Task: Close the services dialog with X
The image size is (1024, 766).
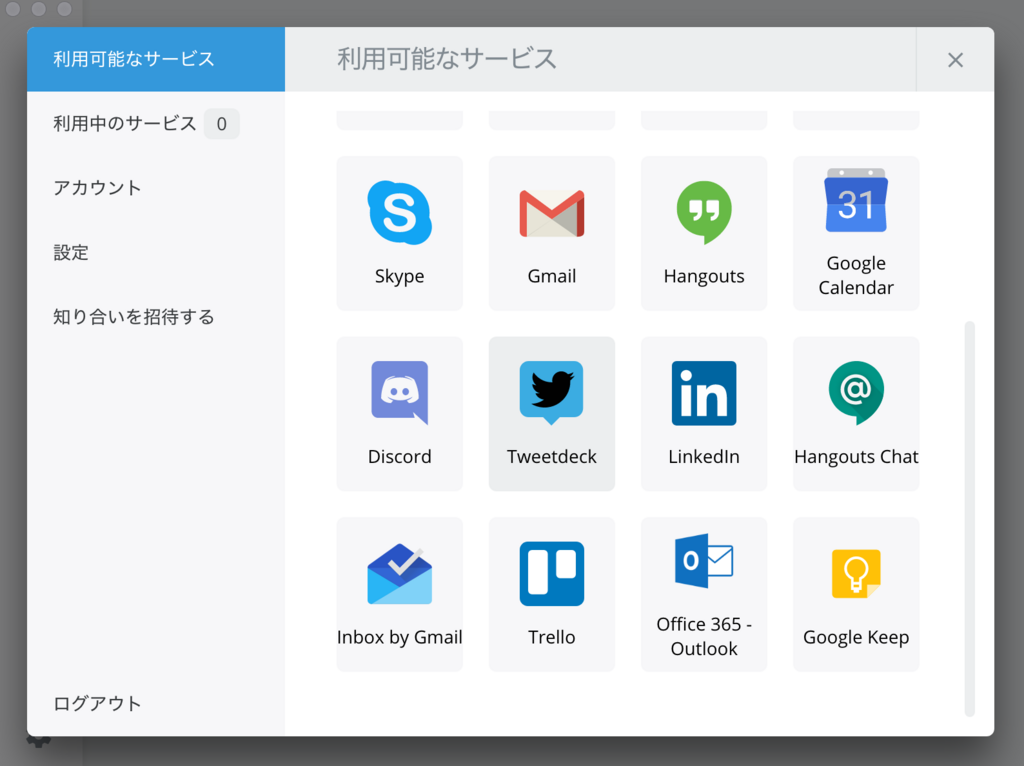Action: [955, 59]
